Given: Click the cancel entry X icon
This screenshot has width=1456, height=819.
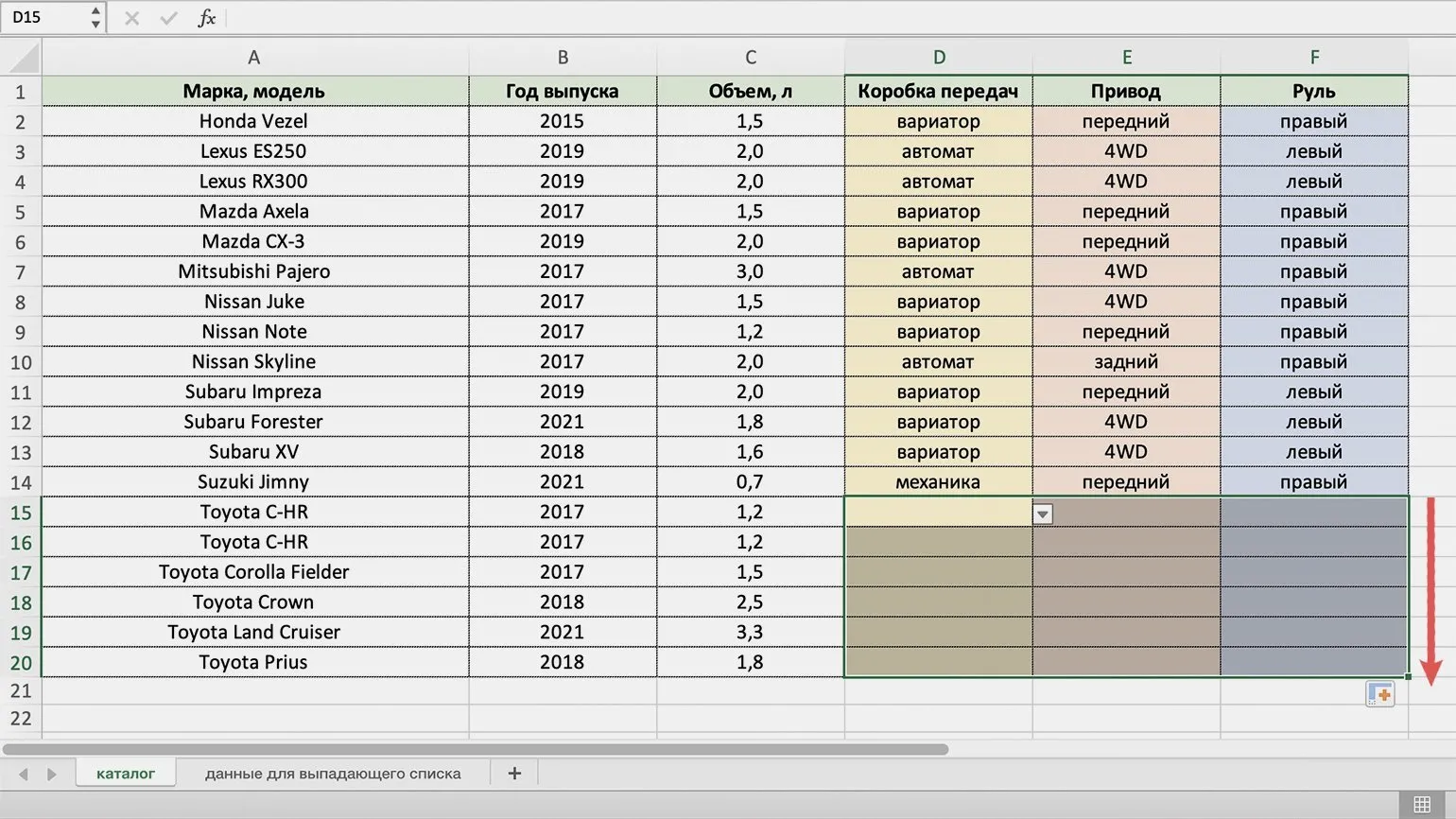Looking at the screenshot, I should [131, 18].
